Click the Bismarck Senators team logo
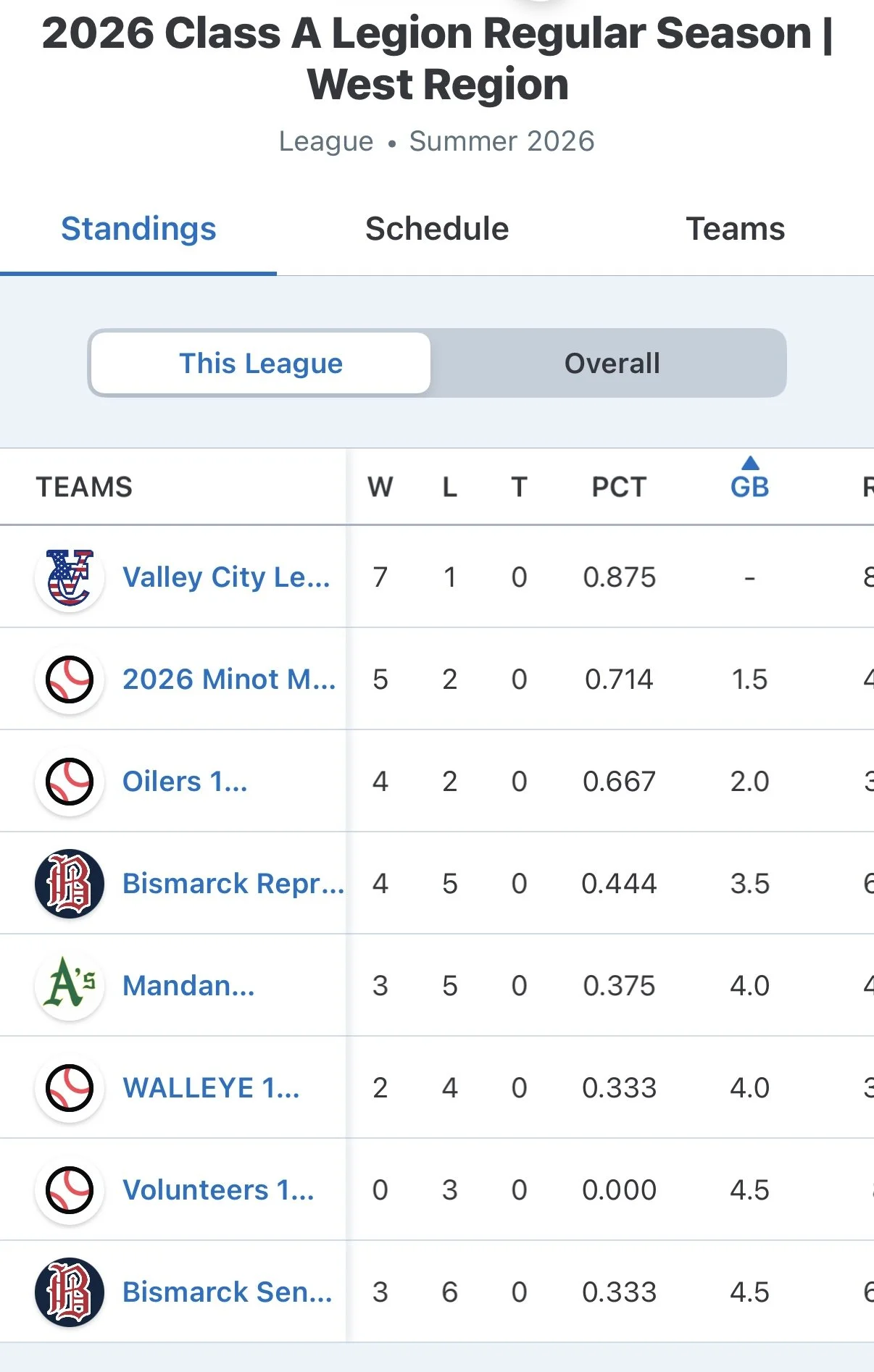Viewport: 874px width, 1372px height. coord(70,1292)
